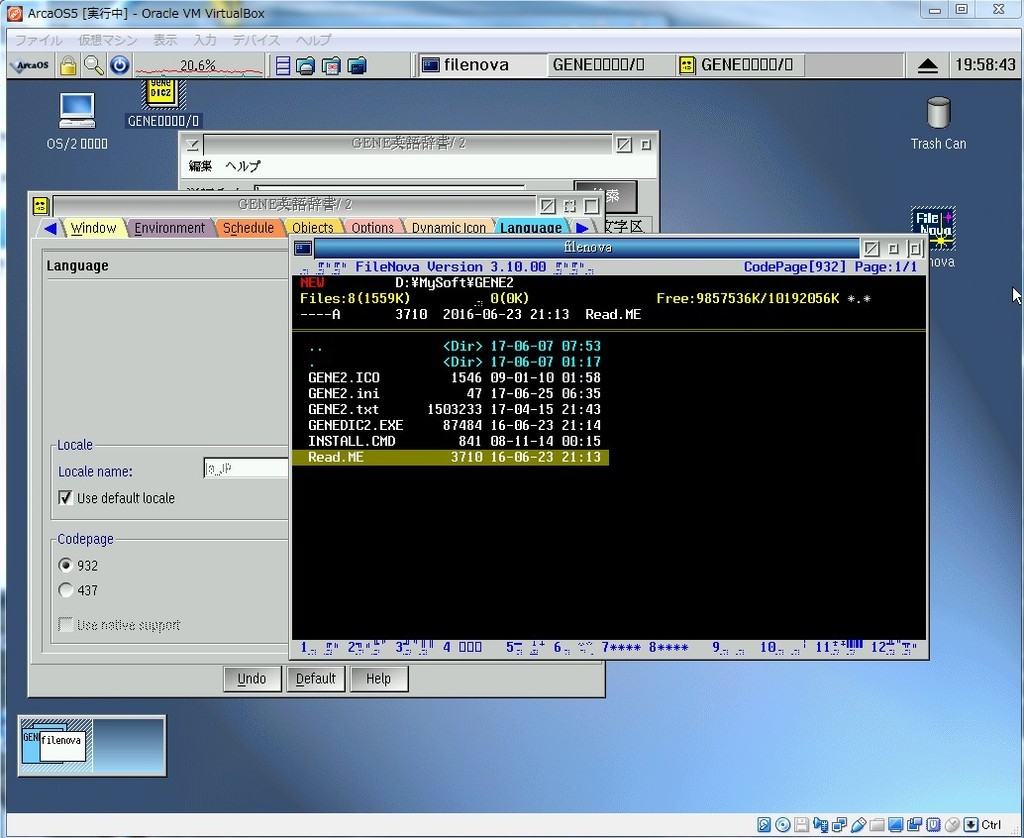Click the VirtualBox shared folders status icon
The image size is (1024, 838).
click(876, 824)
